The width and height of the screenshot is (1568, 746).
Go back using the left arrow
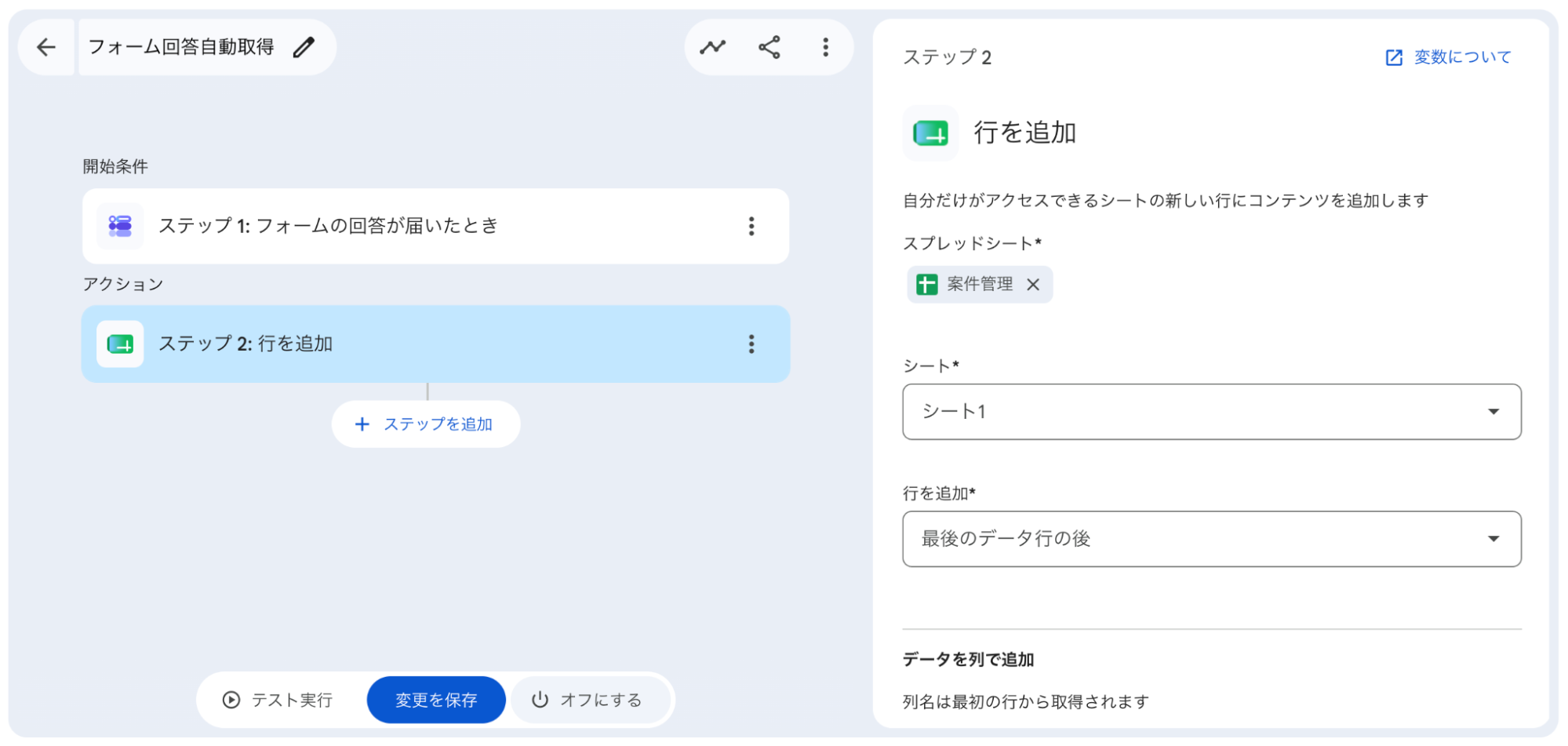[x=46, y=47]
